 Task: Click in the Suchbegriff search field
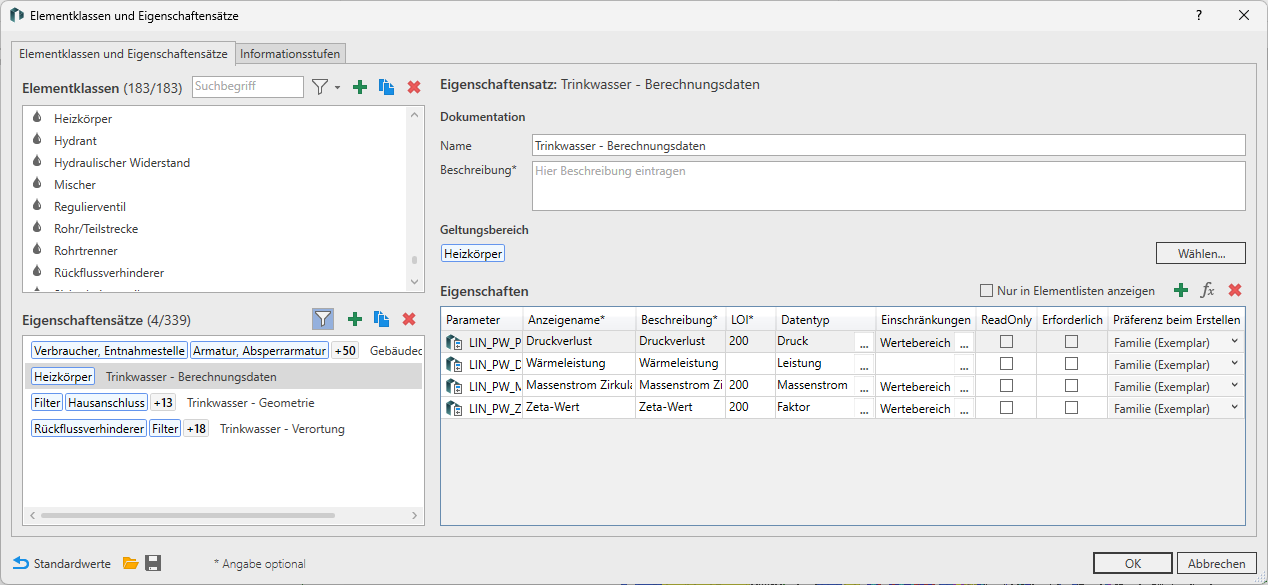(x=247, y=87)
